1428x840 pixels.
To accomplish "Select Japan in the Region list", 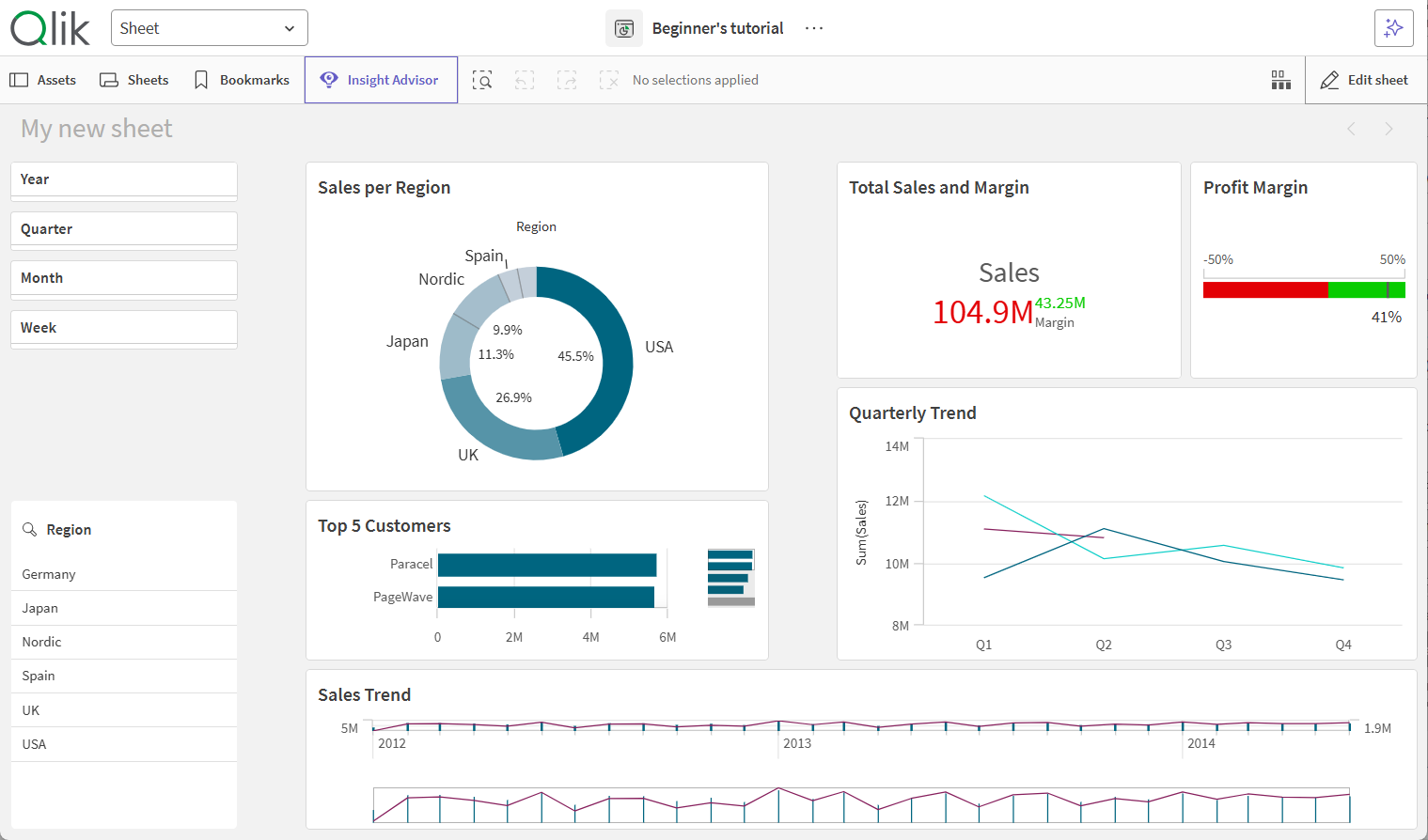I will click(x=124, y=608).
